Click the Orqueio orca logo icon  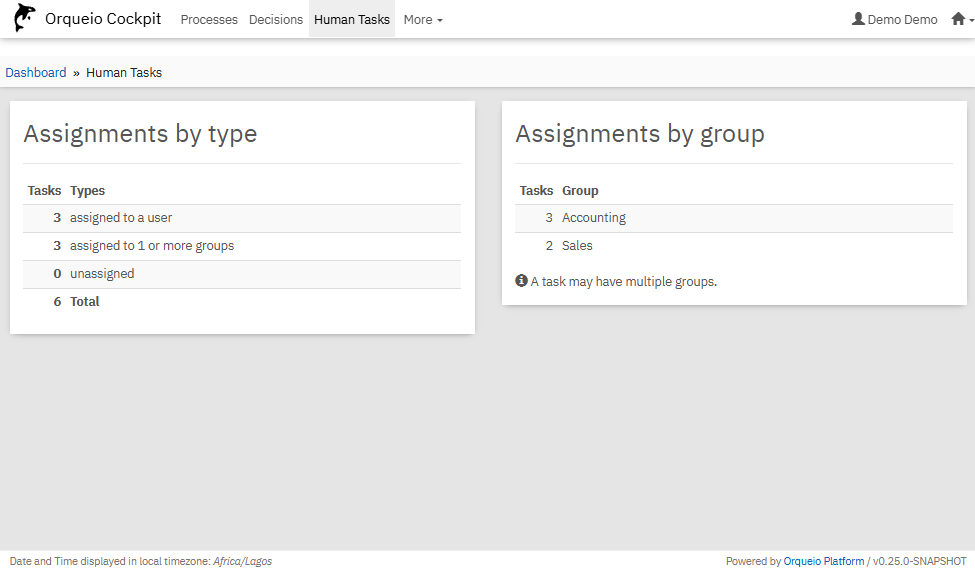click(x=25, y=19)
